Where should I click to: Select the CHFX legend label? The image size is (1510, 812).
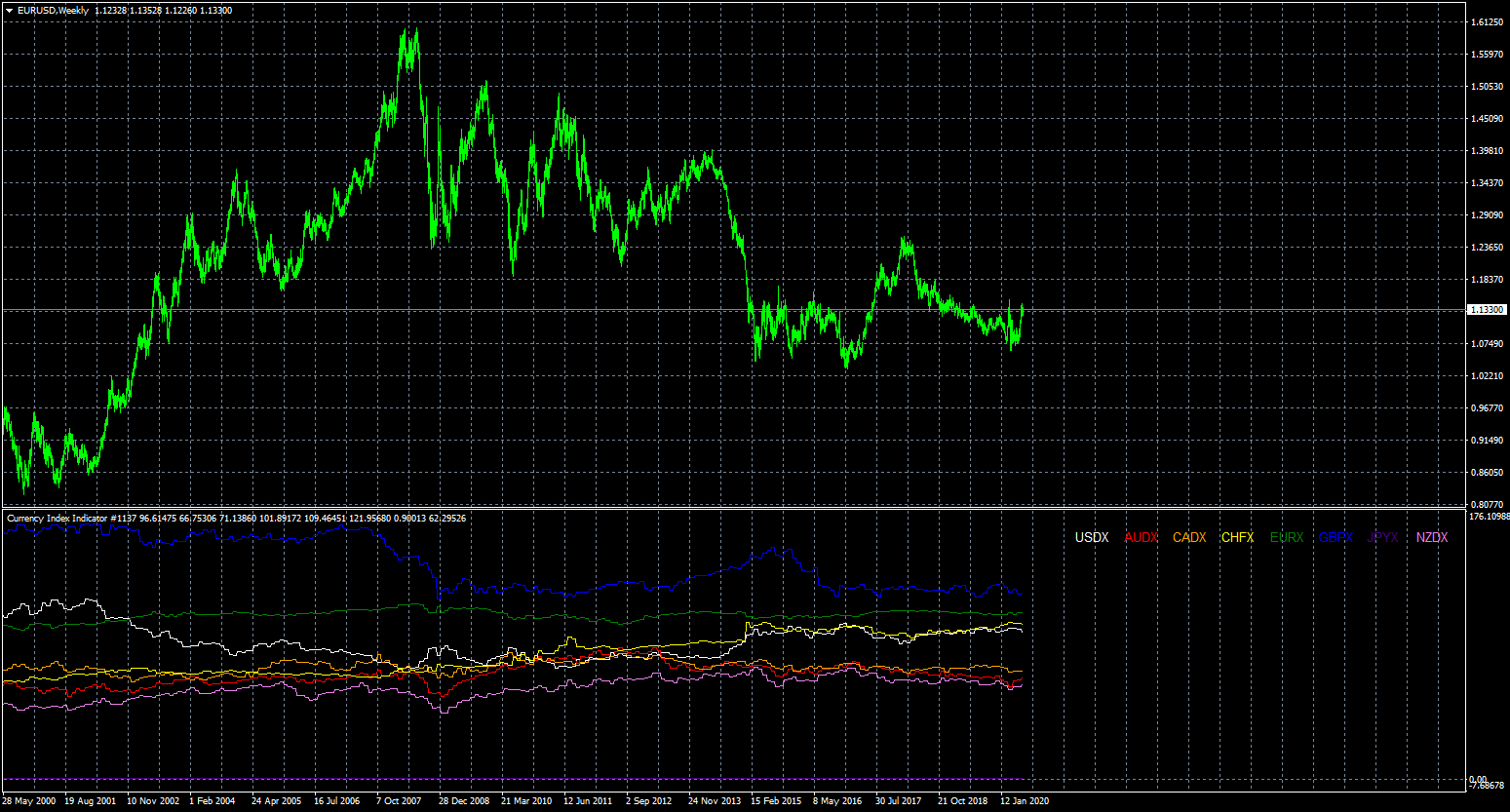coord(1238,537)
